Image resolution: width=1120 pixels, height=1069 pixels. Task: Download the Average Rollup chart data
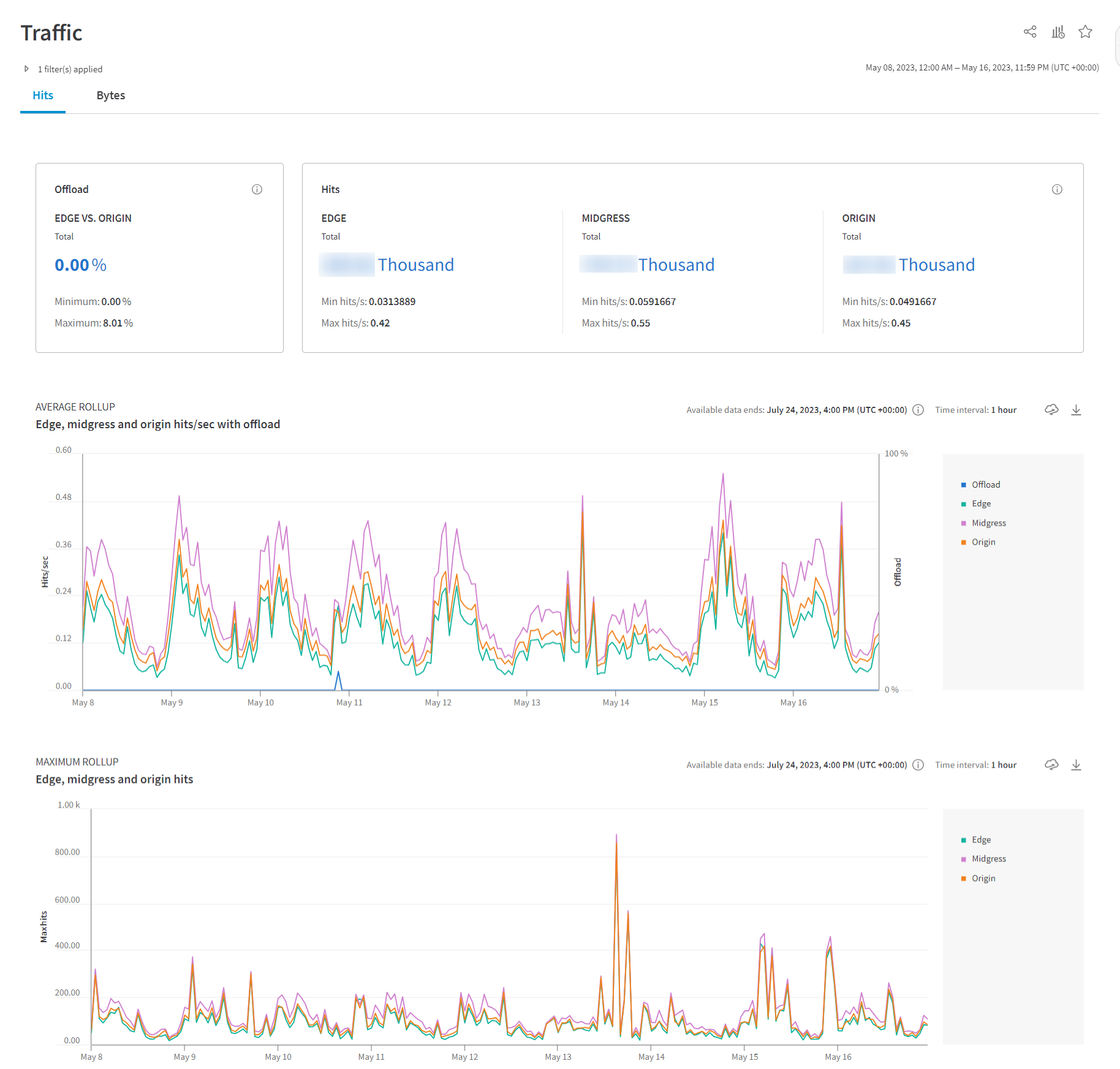click(x=1076, y=410)
